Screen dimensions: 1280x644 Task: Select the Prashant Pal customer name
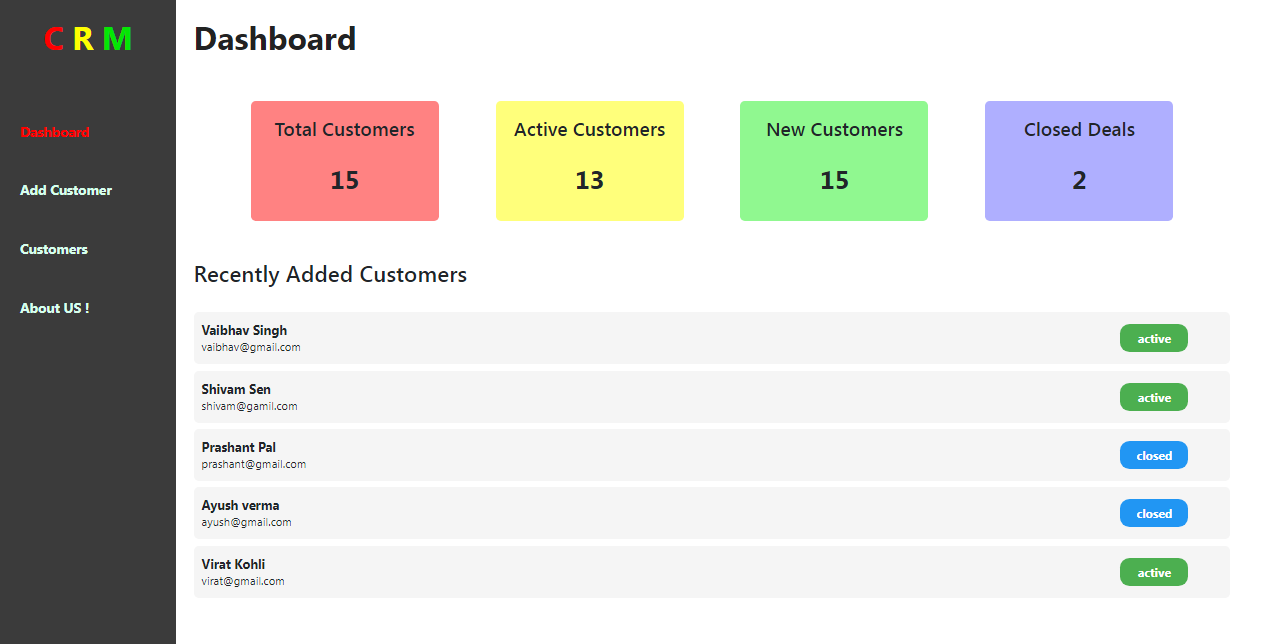tap(239, 447)
